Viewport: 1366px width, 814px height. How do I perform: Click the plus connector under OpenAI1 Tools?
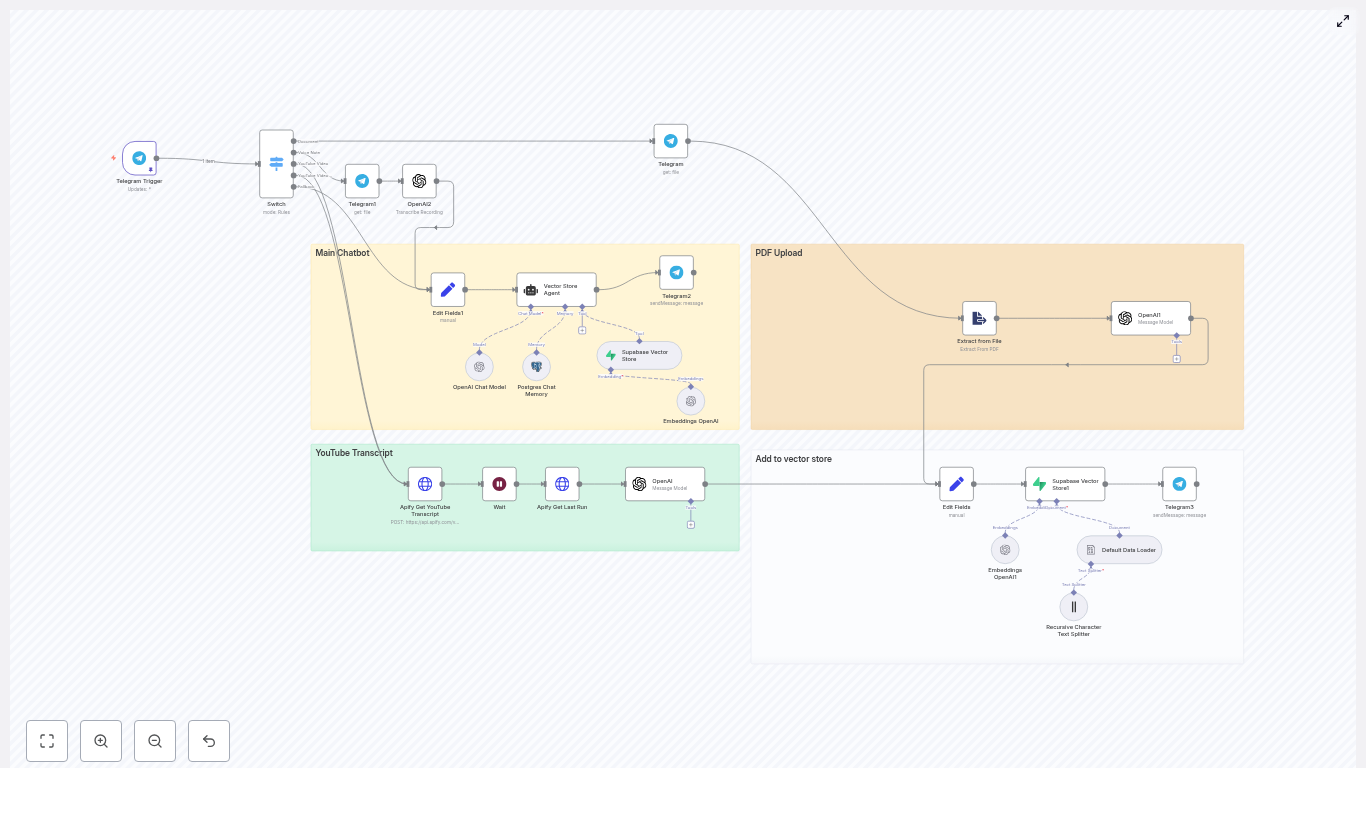pos(1176,358)
